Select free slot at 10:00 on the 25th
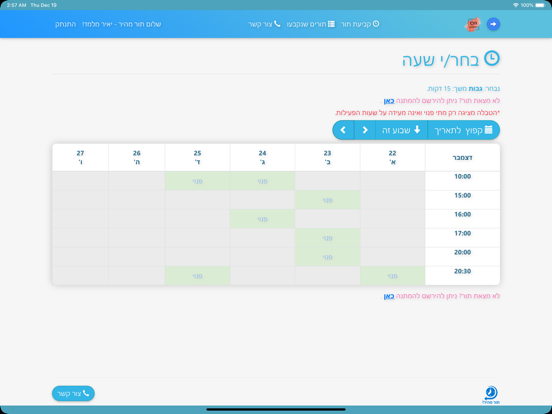The image size is (552, 414). 197,181
